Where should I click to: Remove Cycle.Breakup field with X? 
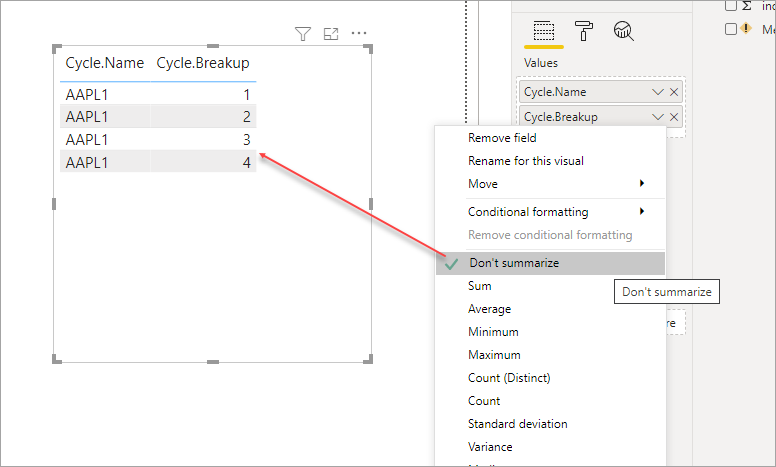pyautogui.click(x=674, y=117)
